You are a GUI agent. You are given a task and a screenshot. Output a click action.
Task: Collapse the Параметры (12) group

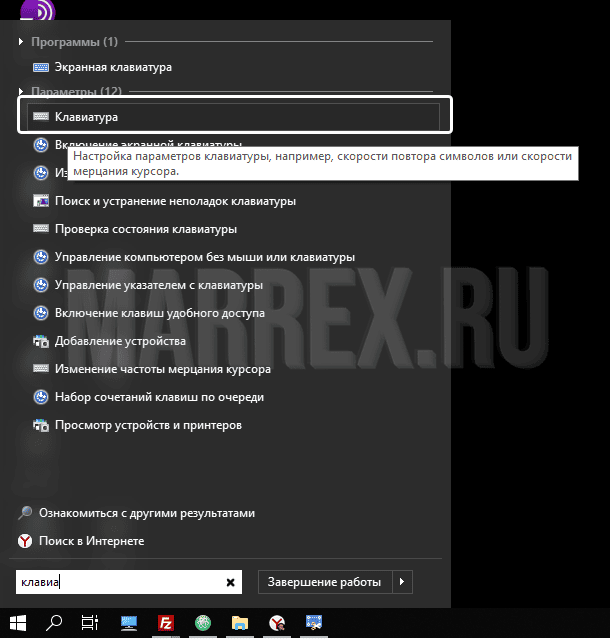[21, 91]
